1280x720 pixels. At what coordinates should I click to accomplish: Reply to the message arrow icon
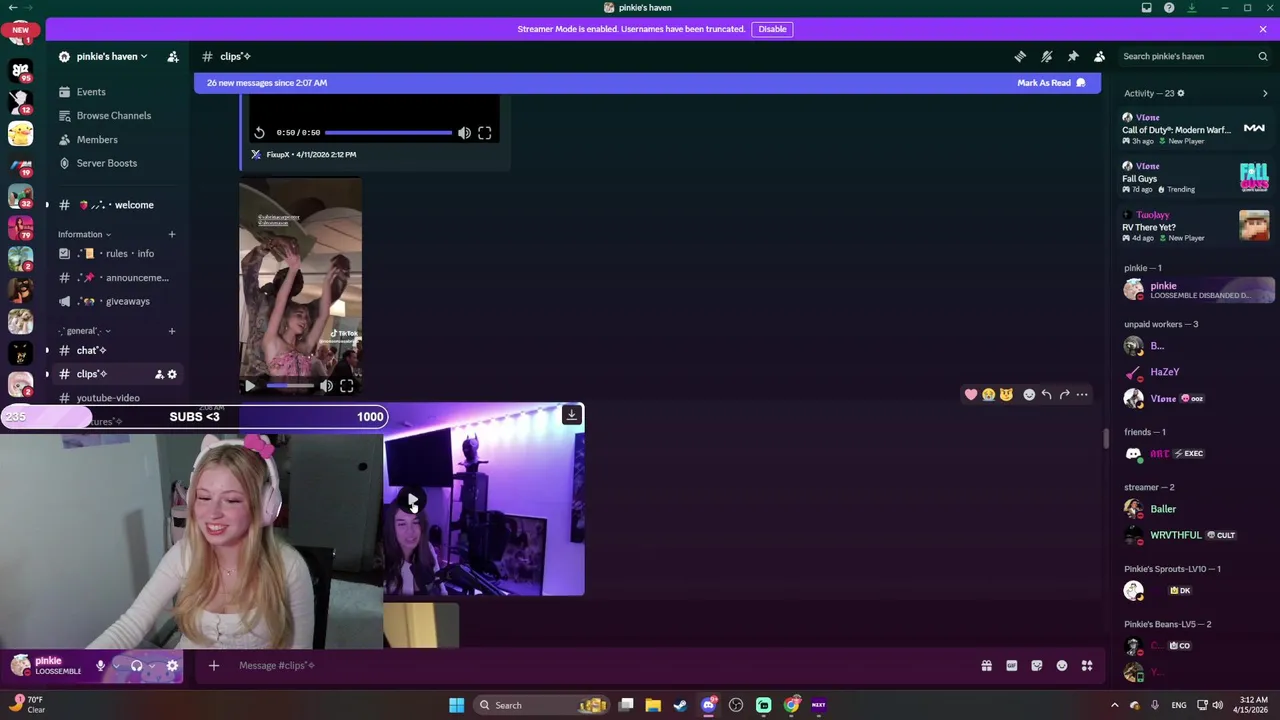pyautogui.click(x=1046, y=395)
